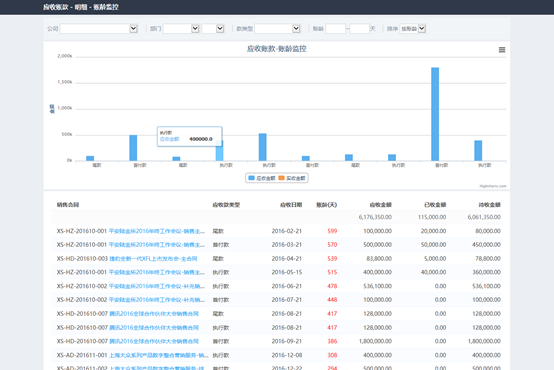
Task: Select total pending 6,061,350.00
Action: [x=484, y=217]
